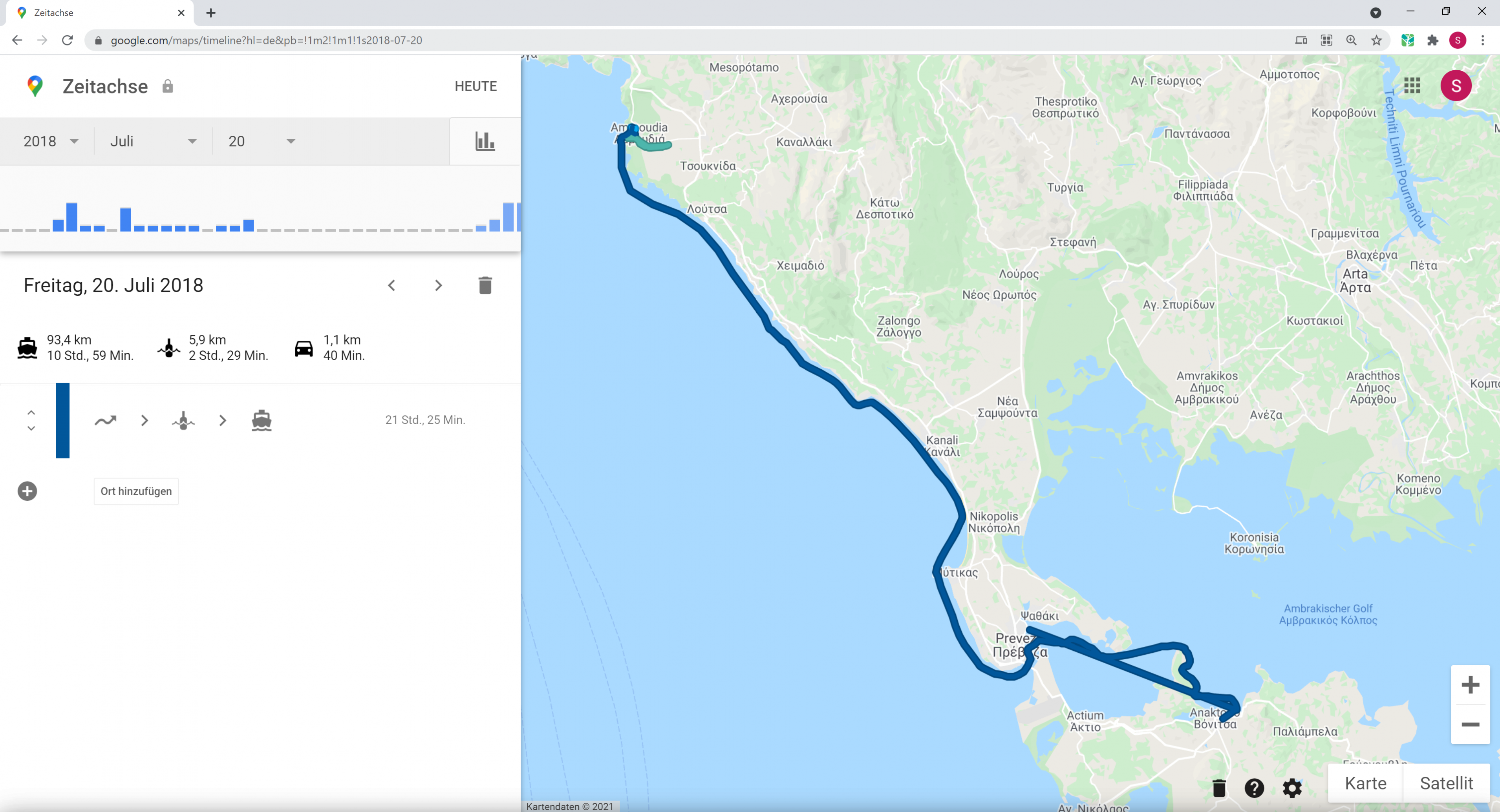Zoom in the map with plus button

(x=1470, y=684)
